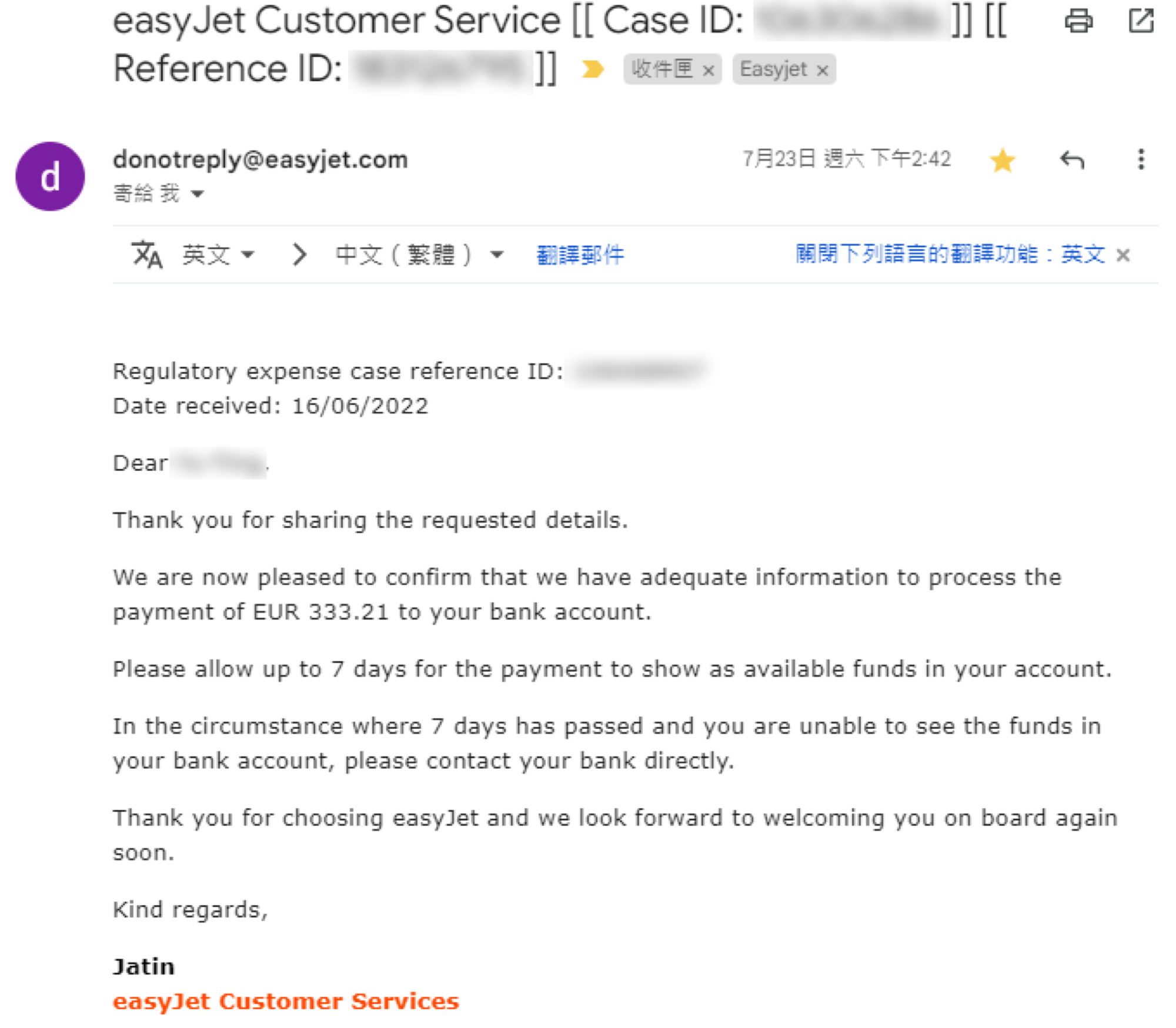The image size is (1176, 1028).
Task: Click the translate icon in translation bar
Action: coord(146,255)
